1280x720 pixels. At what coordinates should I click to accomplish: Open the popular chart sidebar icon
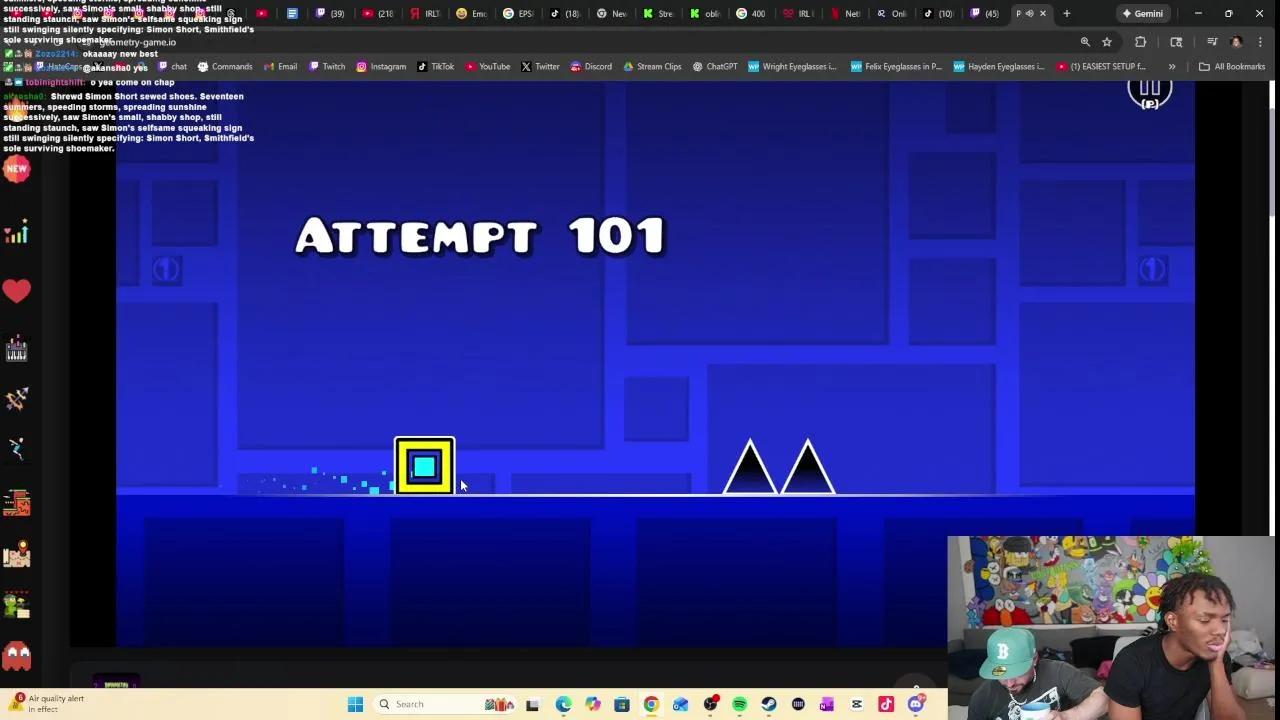click(x=16, y=234)
